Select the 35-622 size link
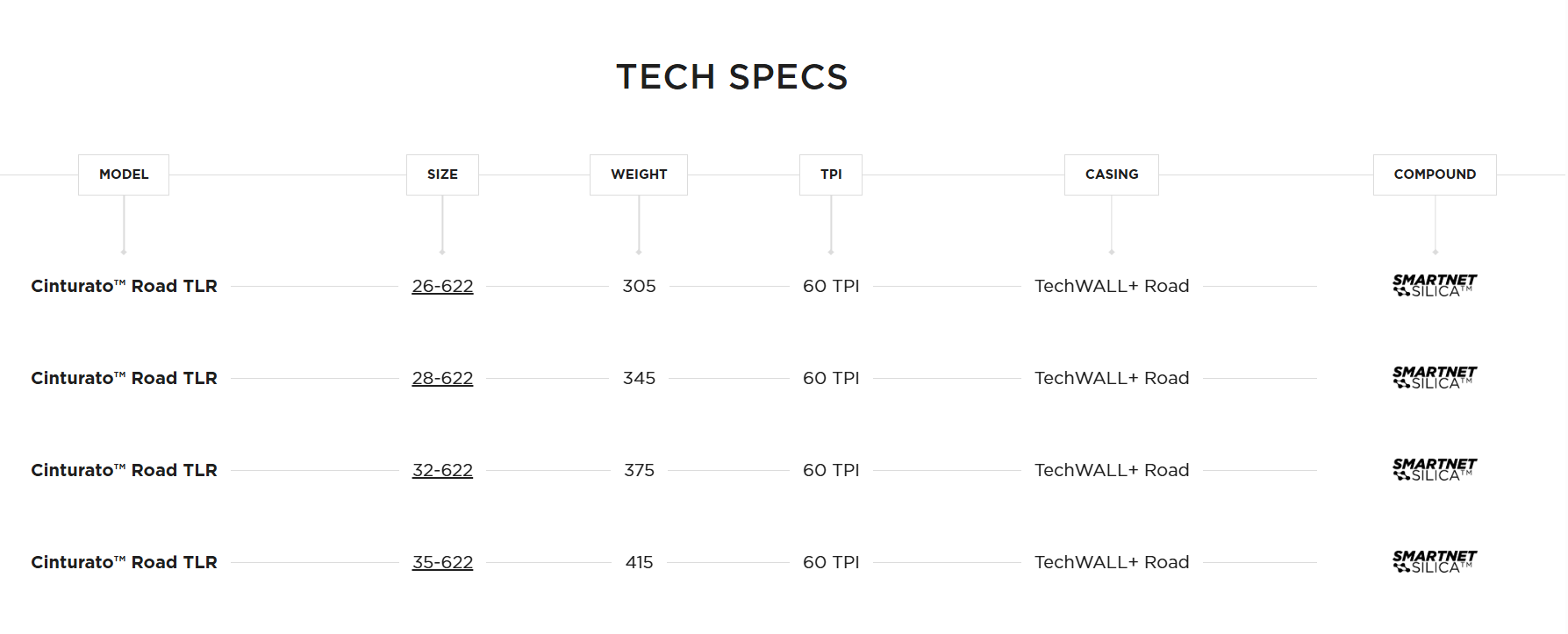This screenshot has height=634, width=1568. pyautogui.click(x=442, y=562)
